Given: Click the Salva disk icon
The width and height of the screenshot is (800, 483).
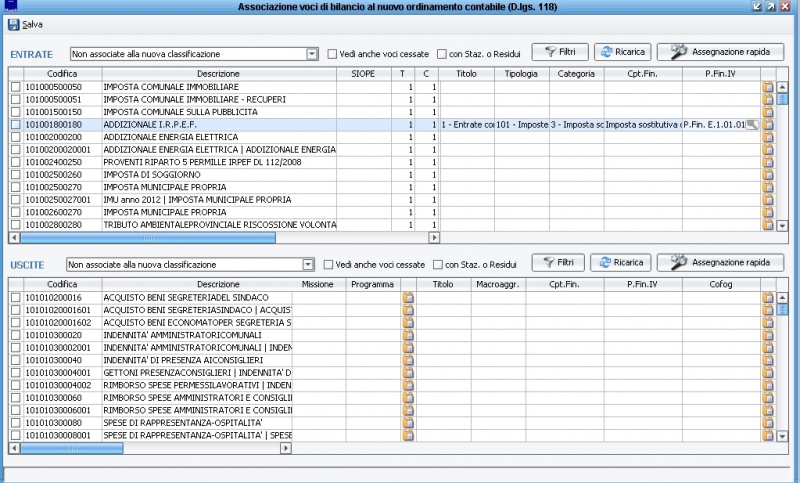Looking at the screenshot, I should coord(13,24).
